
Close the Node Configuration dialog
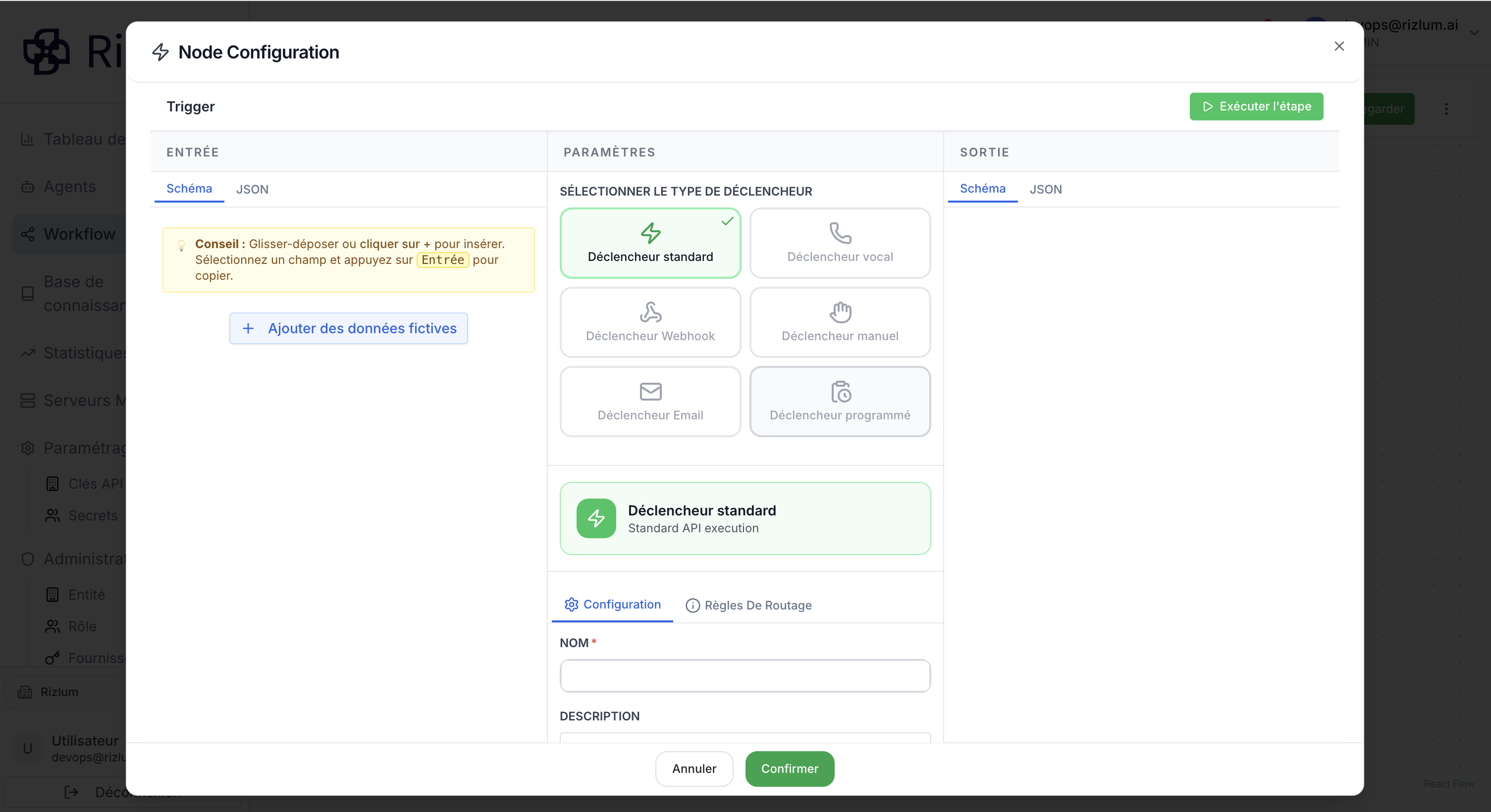(x=1339, y=46)
